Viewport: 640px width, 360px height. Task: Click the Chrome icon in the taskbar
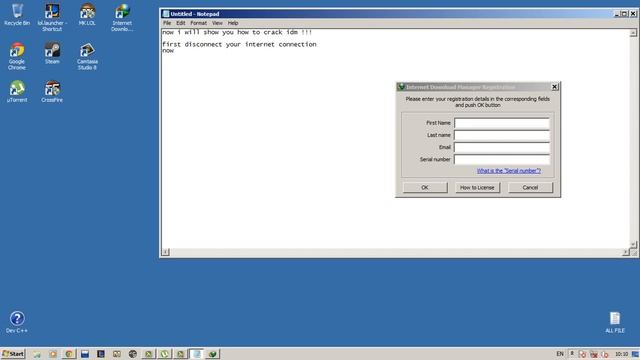coord(69,354)
